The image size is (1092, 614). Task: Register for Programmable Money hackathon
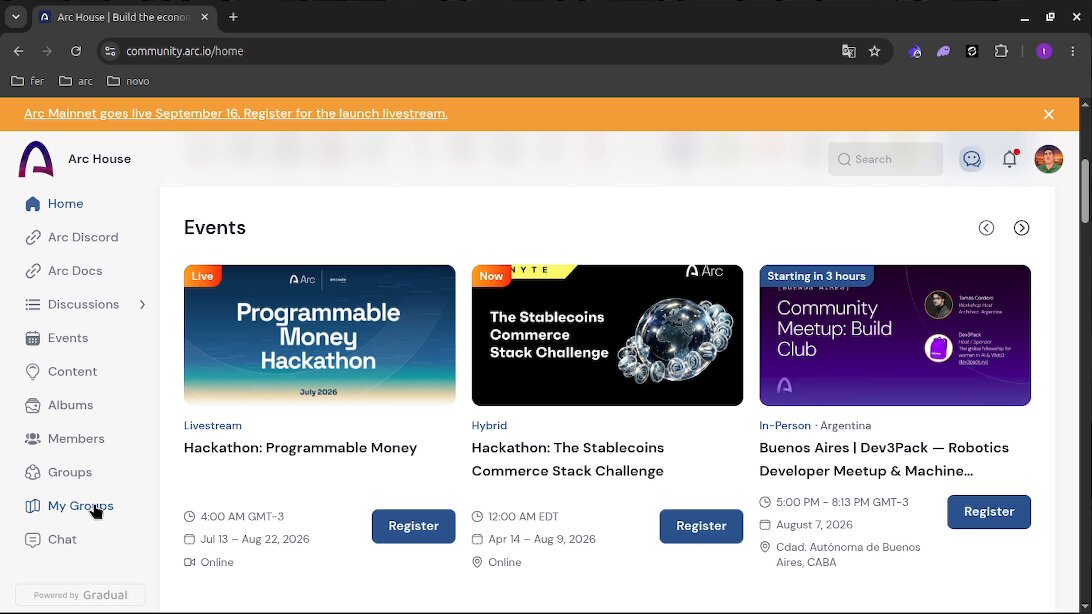click(414, 526)
